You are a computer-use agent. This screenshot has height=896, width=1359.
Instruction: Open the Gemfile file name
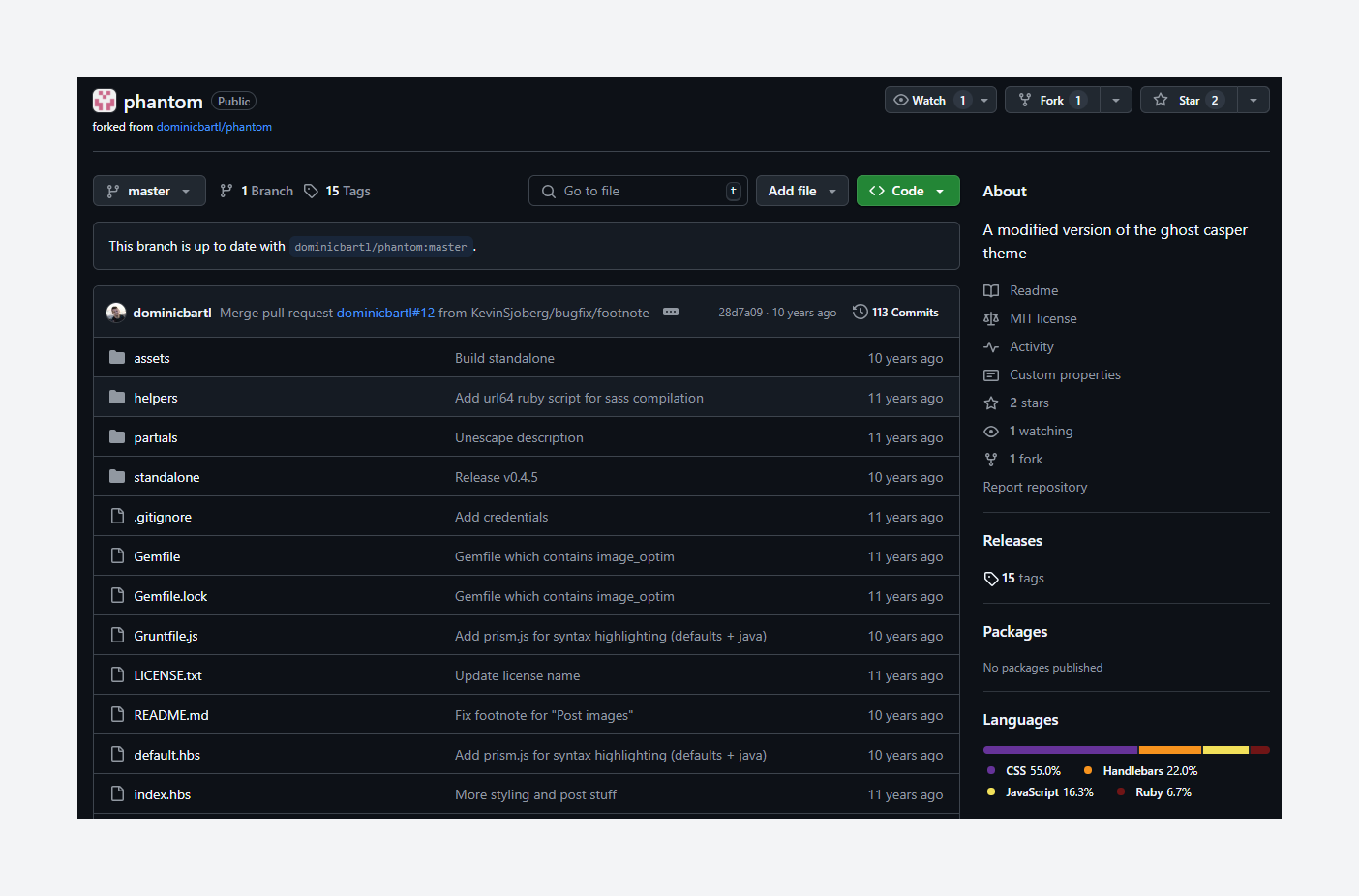(x=157, y=556)
